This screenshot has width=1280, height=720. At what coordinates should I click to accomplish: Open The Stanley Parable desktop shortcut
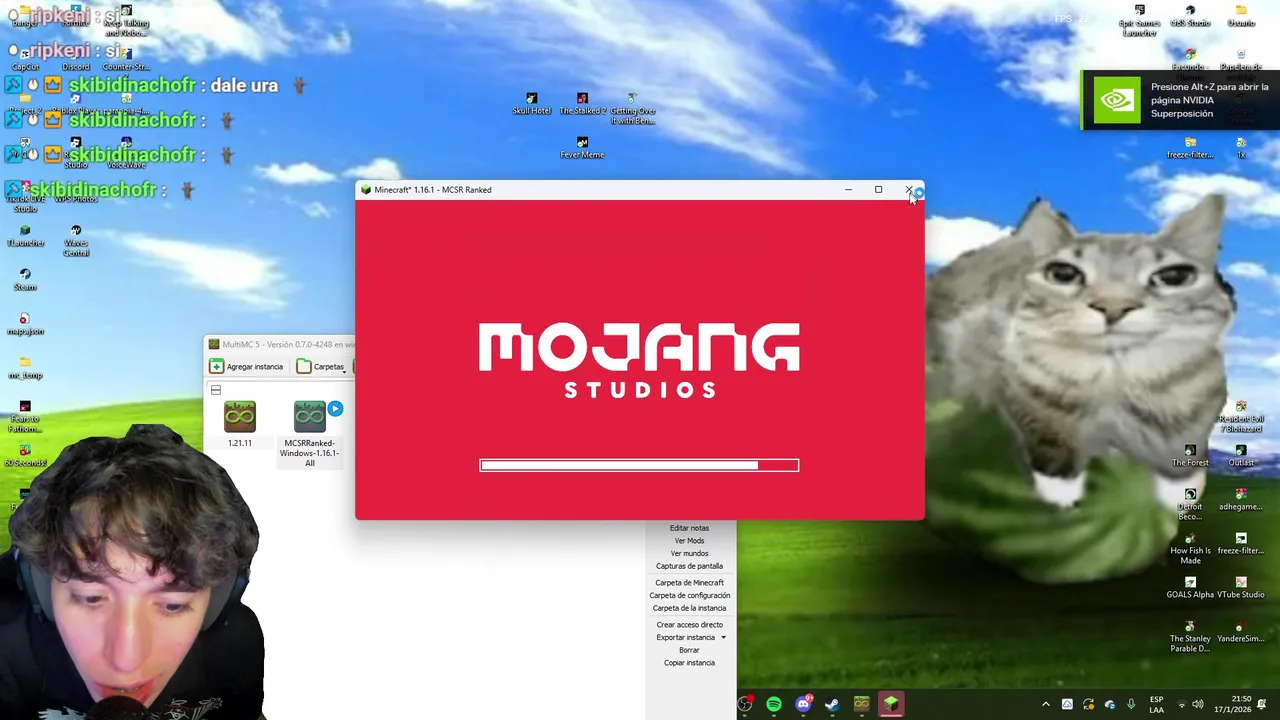(1190, 637)
